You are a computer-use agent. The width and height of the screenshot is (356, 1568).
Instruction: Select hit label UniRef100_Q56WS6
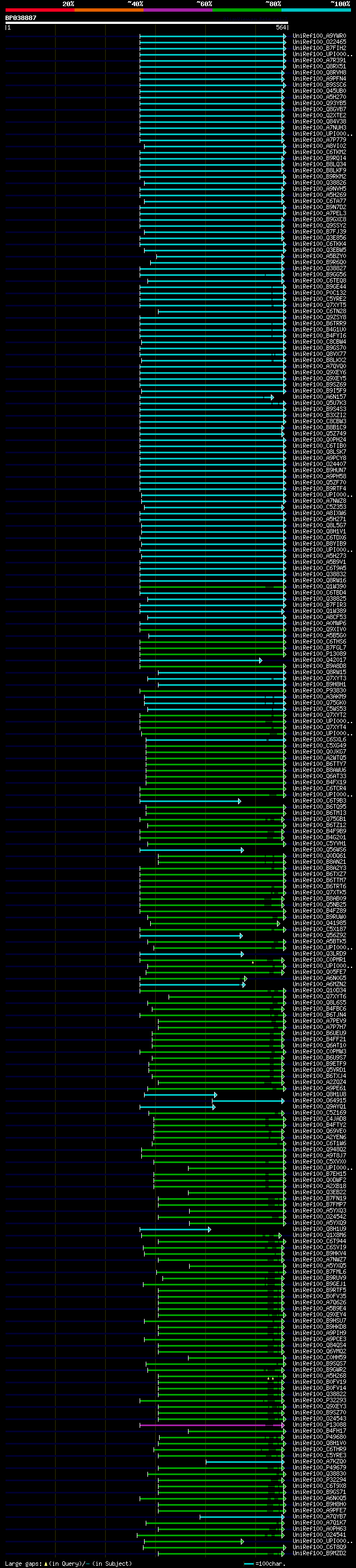coord(319,849)
